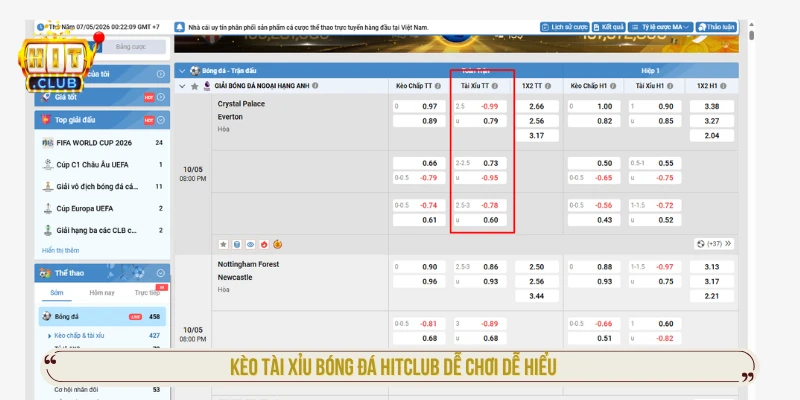Collapse the Thể thao panel

pos(161,273)
